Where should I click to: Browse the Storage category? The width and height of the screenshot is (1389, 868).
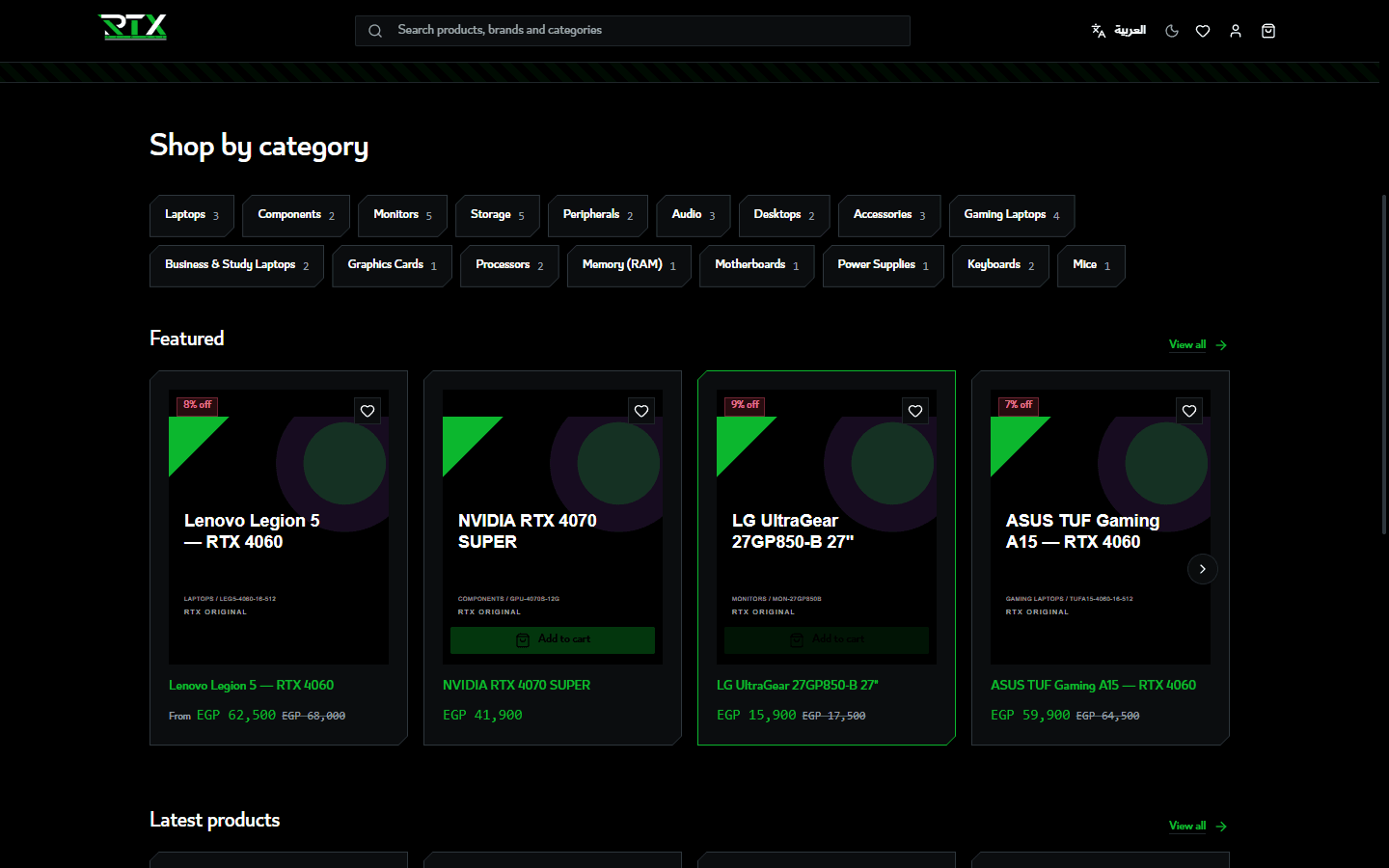click(498, 215)
